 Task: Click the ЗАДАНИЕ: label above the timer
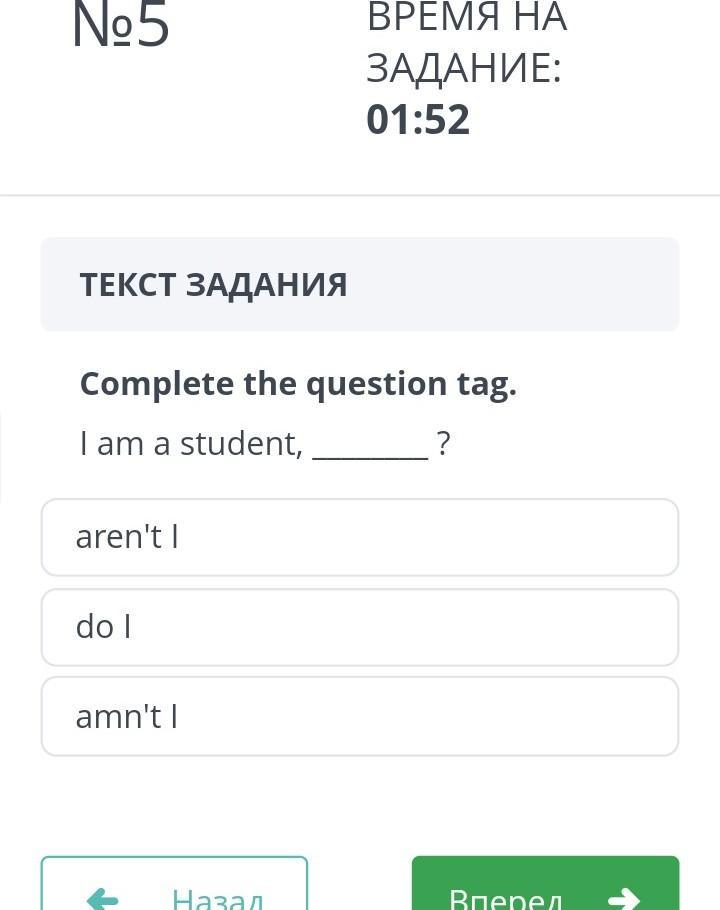pyautogui.click(x=463, y=68)
